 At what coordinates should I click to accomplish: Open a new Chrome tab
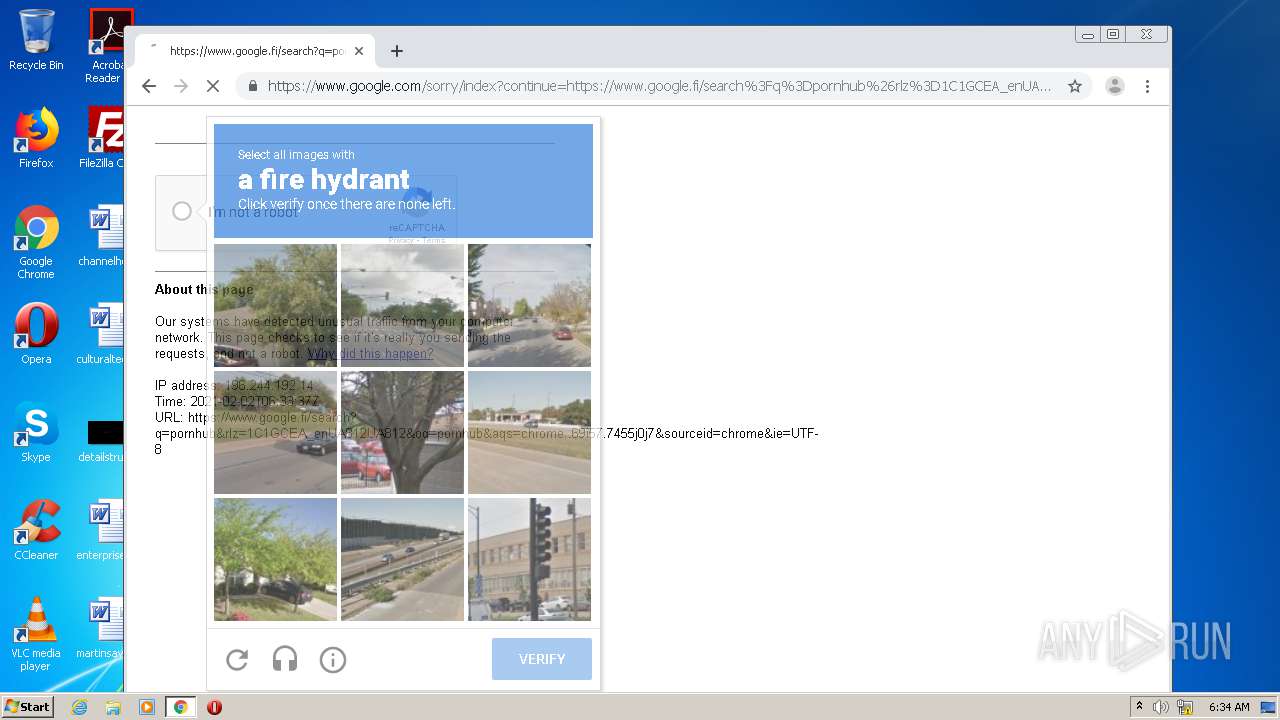(397, 51)
